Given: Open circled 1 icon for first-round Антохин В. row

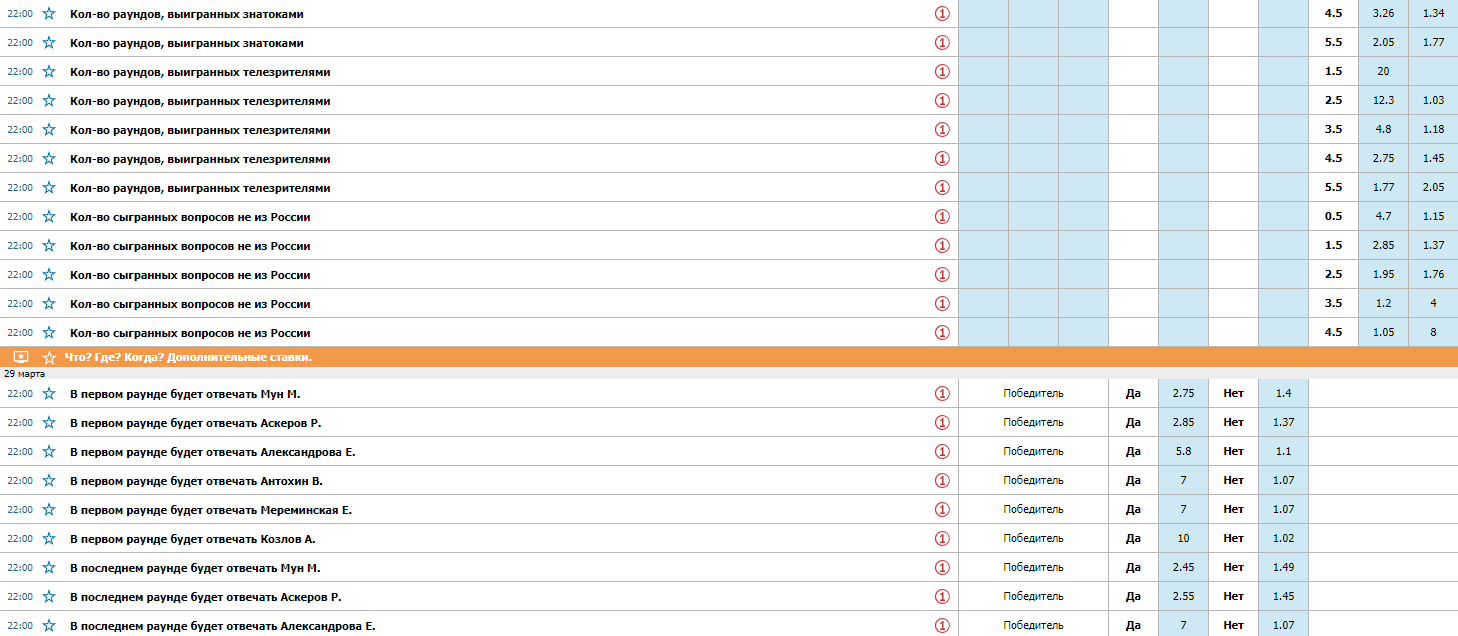Looking at the screenshot, I should [941, 481].
